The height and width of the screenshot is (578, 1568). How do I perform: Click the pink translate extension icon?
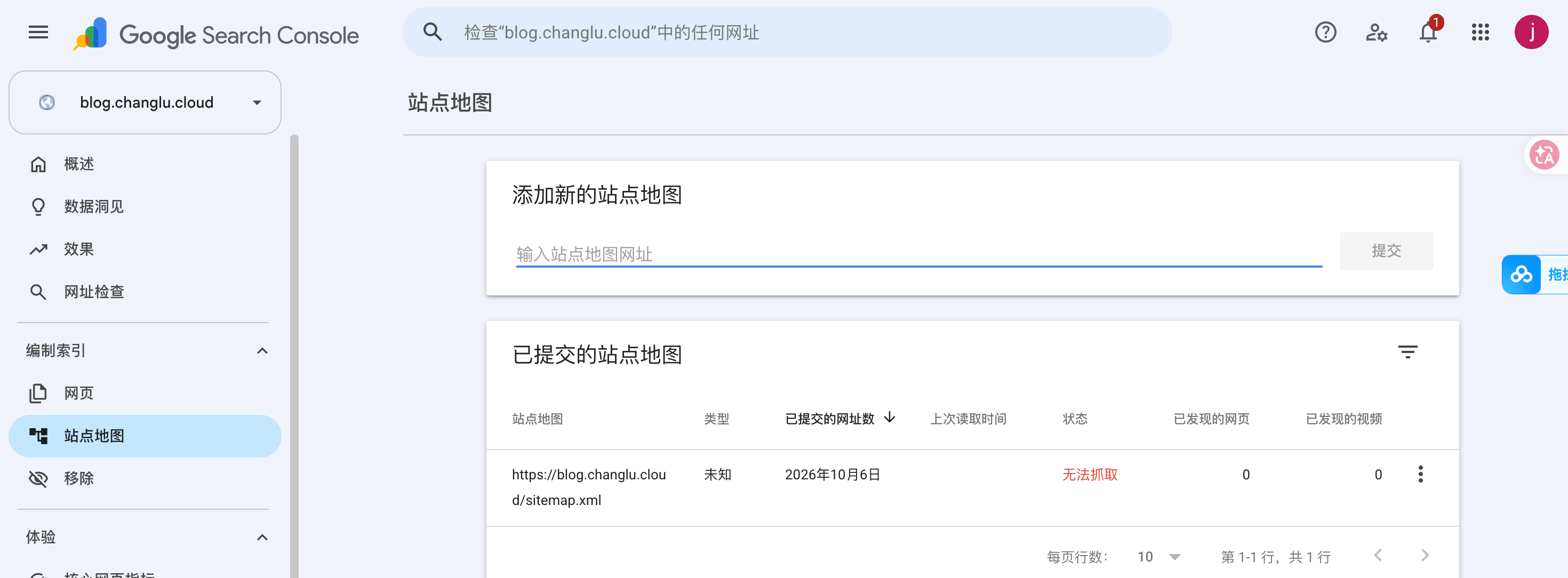pyautogui.click(x=1544, y=155)
